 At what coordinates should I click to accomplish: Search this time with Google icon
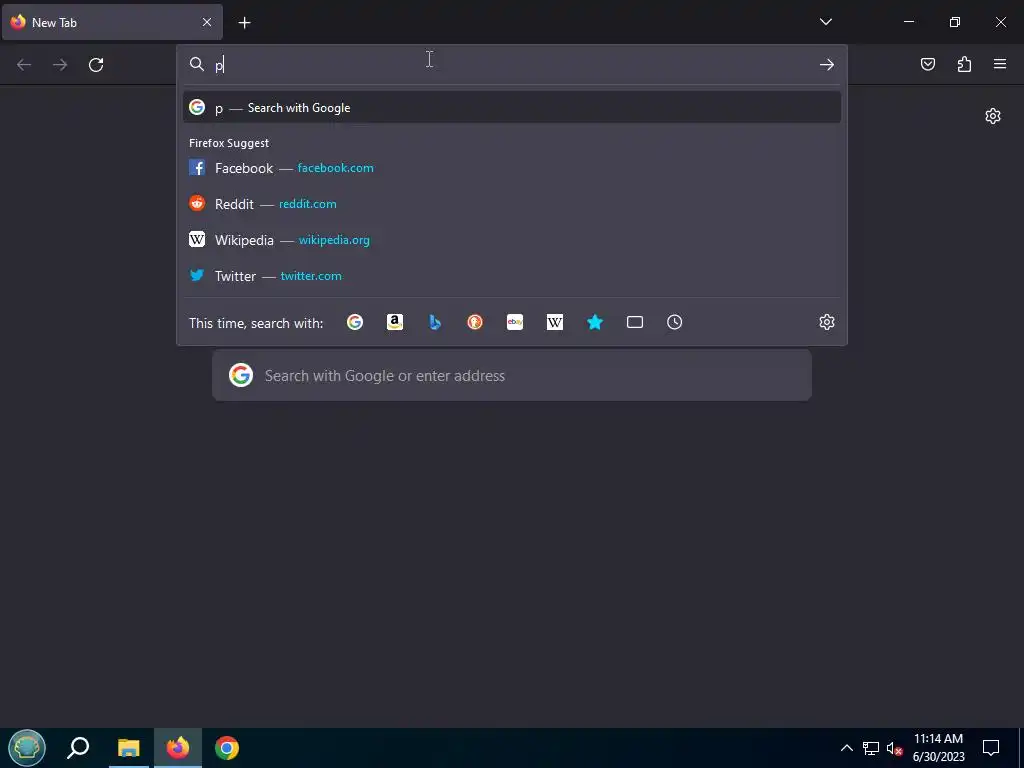(355, 322)
